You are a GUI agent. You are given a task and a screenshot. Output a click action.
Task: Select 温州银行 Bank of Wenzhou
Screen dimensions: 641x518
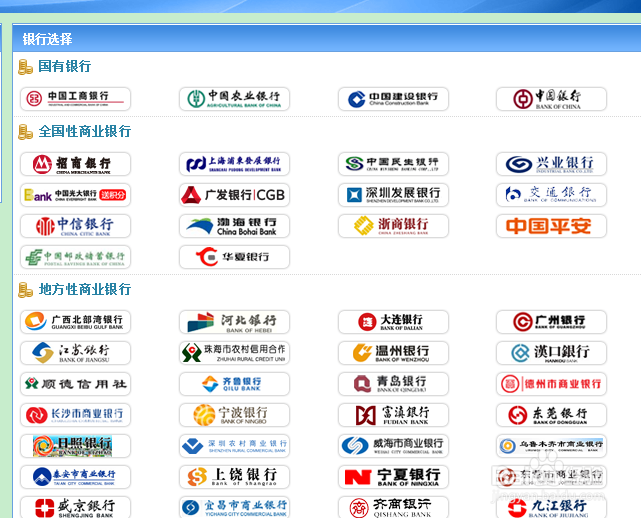coord(393,353)
